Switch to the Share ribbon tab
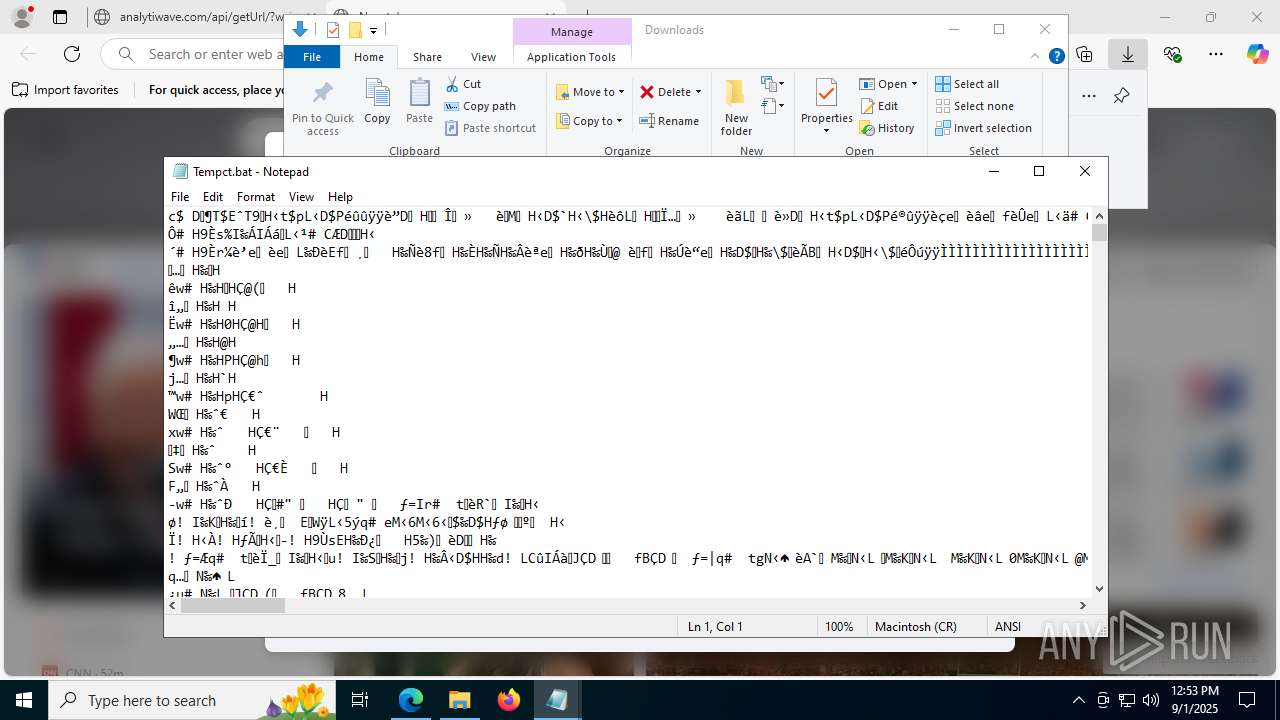This screenshot has height=720, width=1280. point(427,57)
